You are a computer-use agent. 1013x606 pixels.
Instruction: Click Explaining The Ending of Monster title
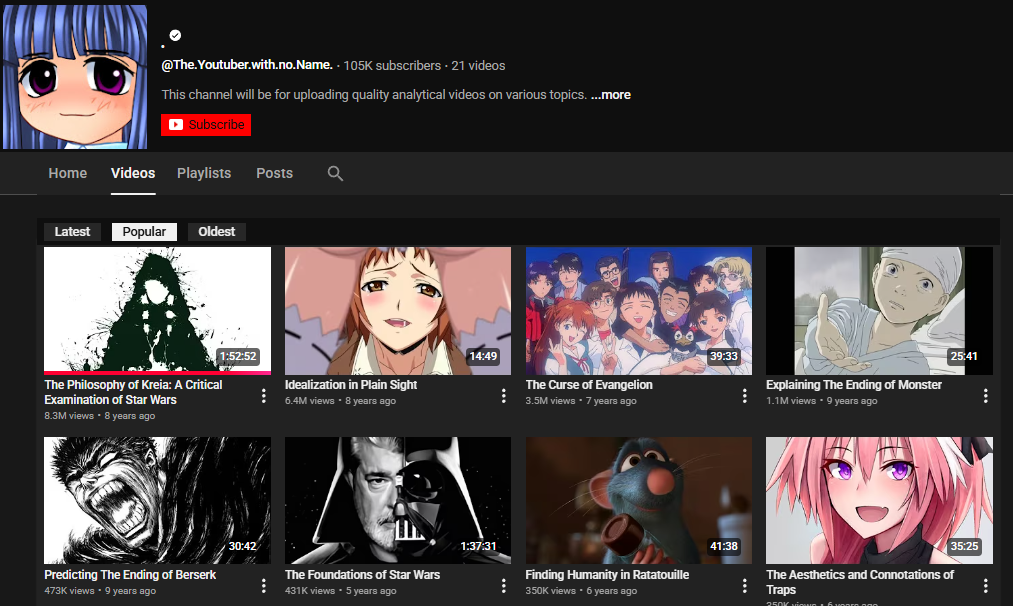click(854, 384)
